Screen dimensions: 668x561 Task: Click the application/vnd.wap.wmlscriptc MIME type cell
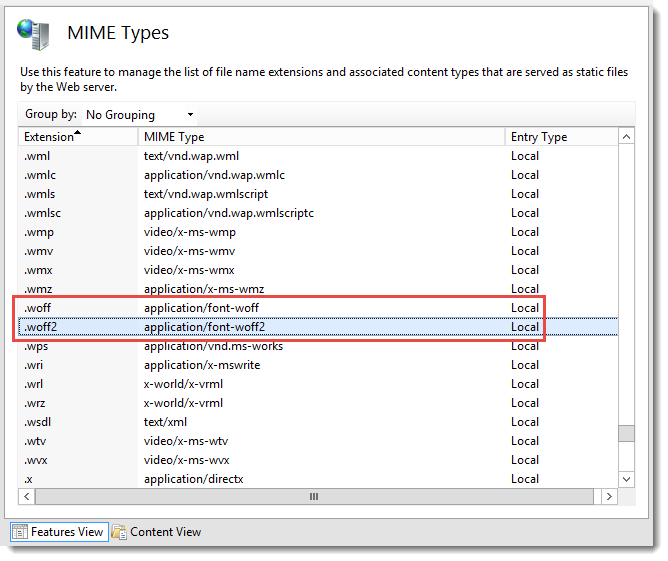click(229, 213)
